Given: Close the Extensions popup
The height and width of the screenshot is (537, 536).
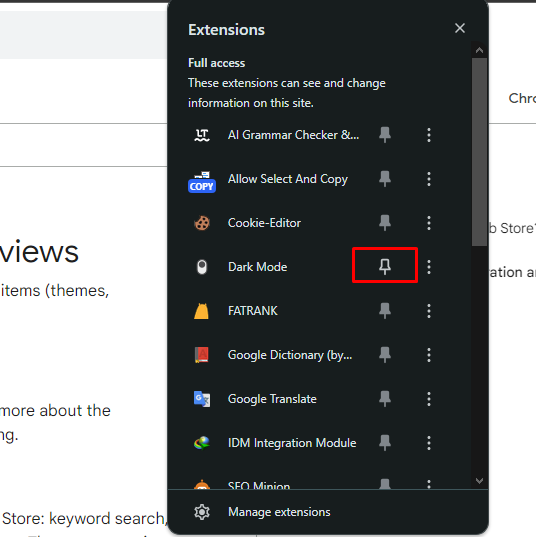Looking at the screenshot, I should tap(460, 28).
